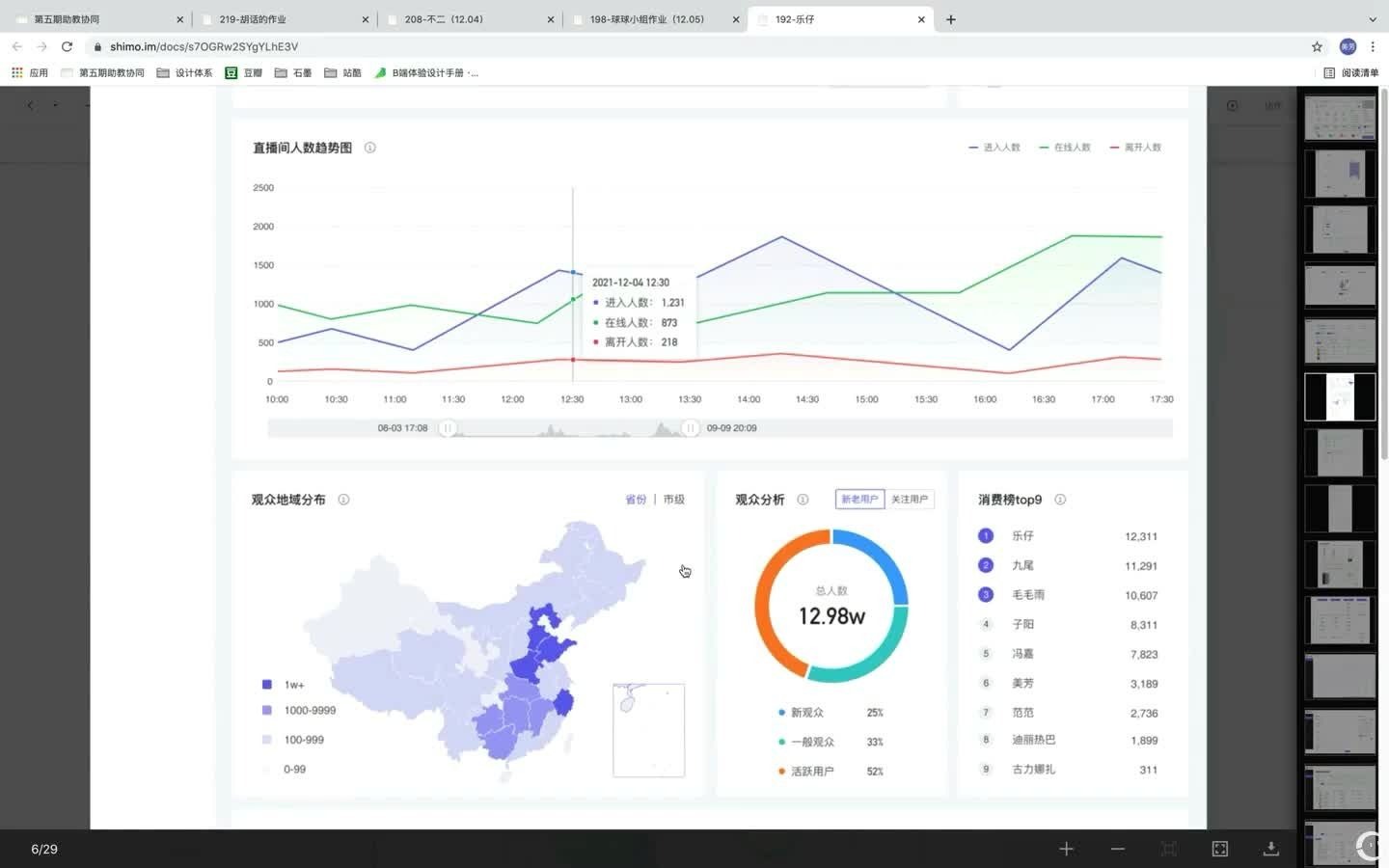Toggle the 新观众 donut legend item

801,713
